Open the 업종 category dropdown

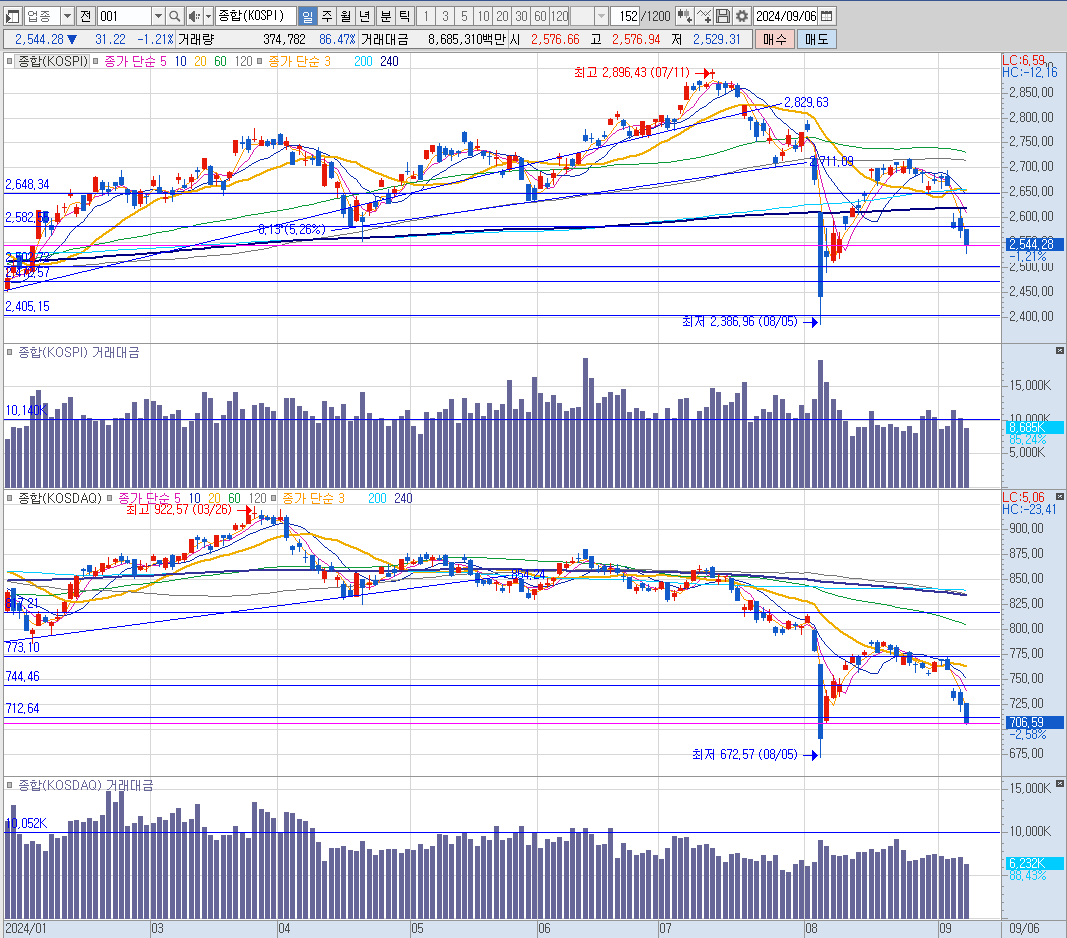click(67, 16)
